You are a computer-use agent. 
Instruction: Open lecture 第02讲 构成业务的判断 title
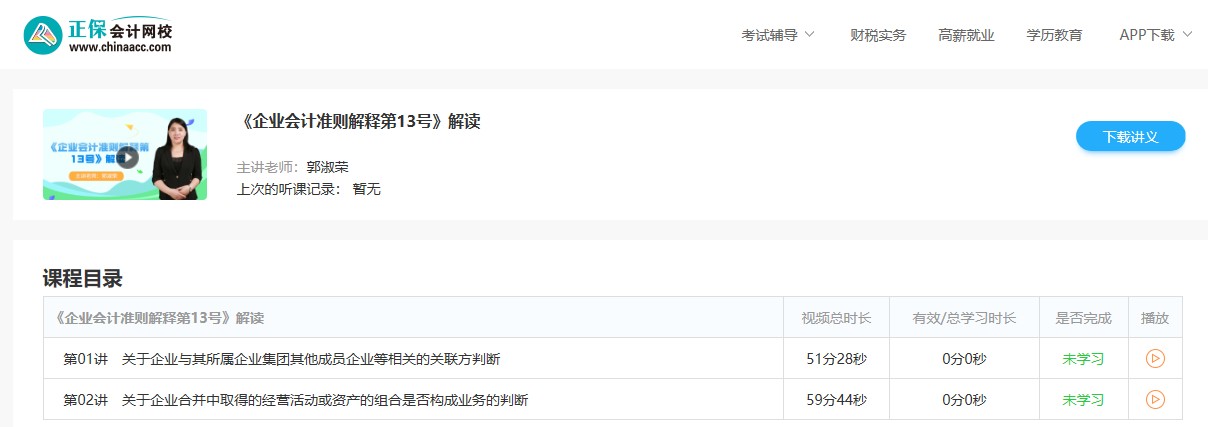(296, 400)
